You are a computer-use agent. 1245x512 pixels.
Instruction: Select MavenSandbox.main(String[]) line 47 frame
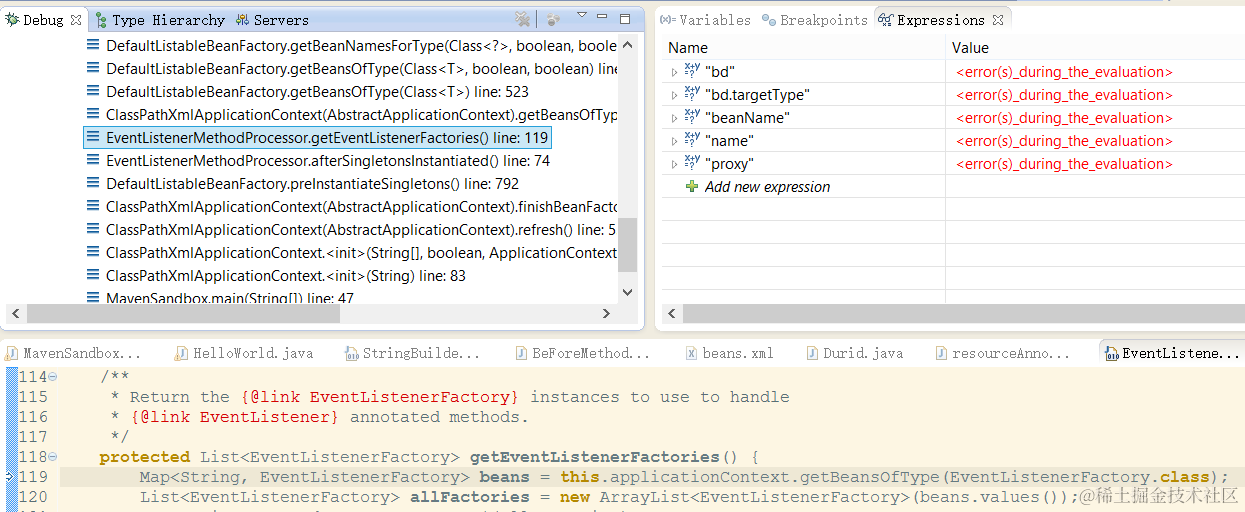point(230,297)
